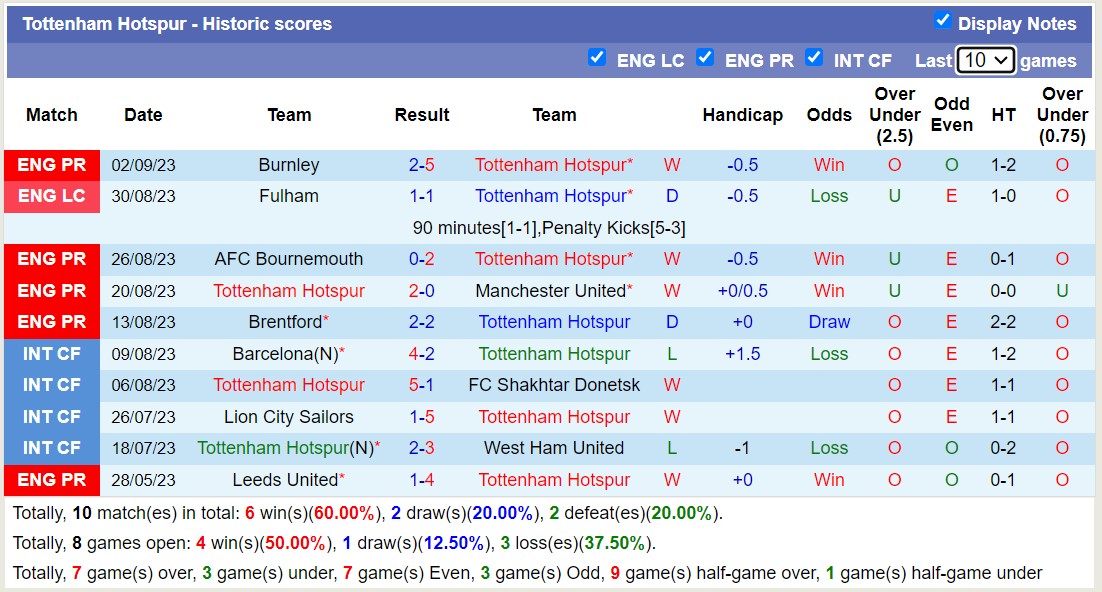Open the Last games count dropdown
Image resolution: width=1102 pixels, height=592 pixels.
(985, 60)
